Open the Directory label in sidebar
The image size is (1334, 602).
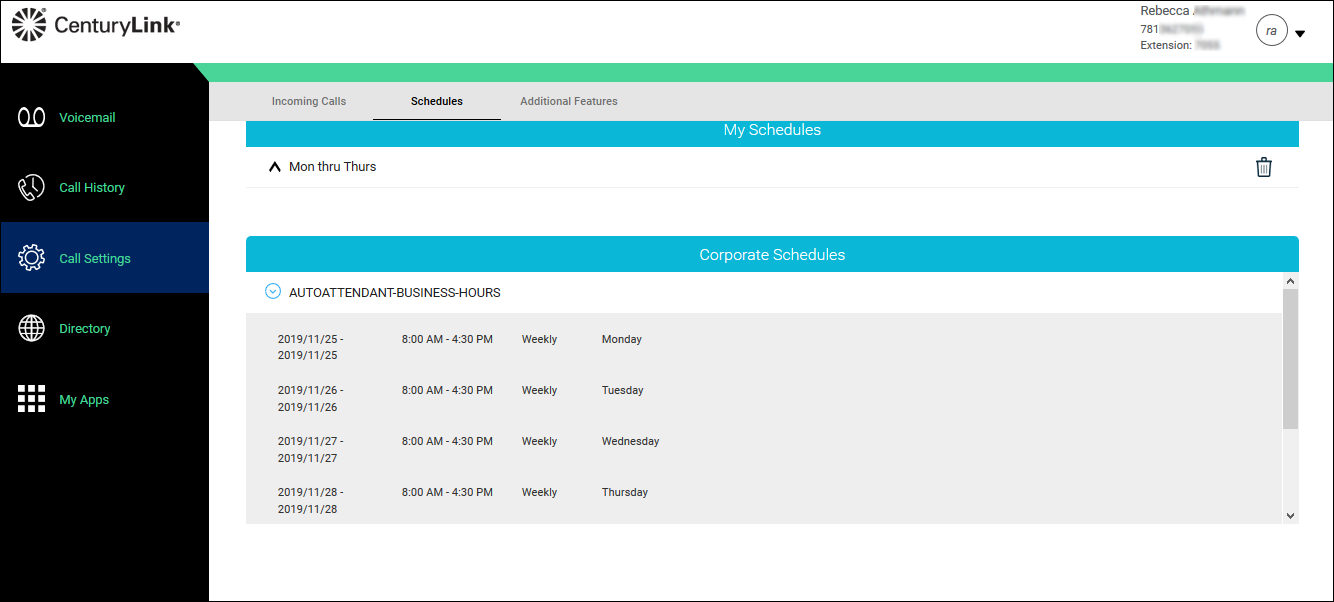pyautogui.click(x=85, y=329)
